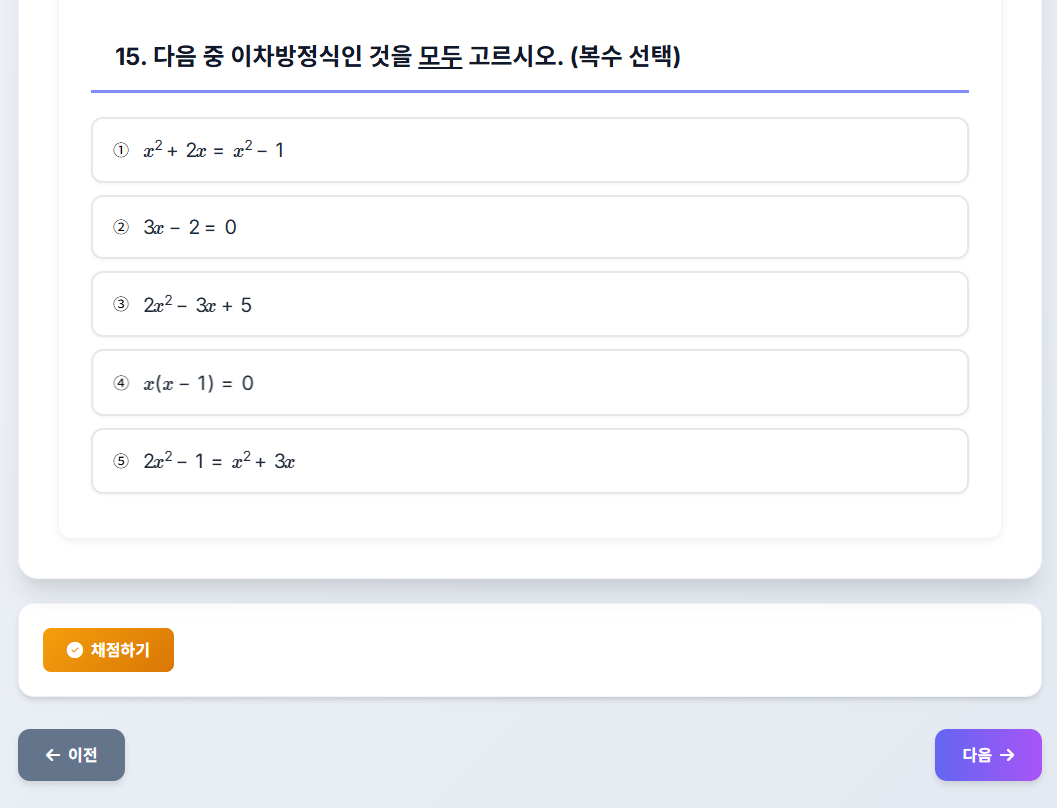This screenshot has height=808, width=1057.
Task: Click the circled ② marker next to 3x − 2 = 0
Action: 121,227
